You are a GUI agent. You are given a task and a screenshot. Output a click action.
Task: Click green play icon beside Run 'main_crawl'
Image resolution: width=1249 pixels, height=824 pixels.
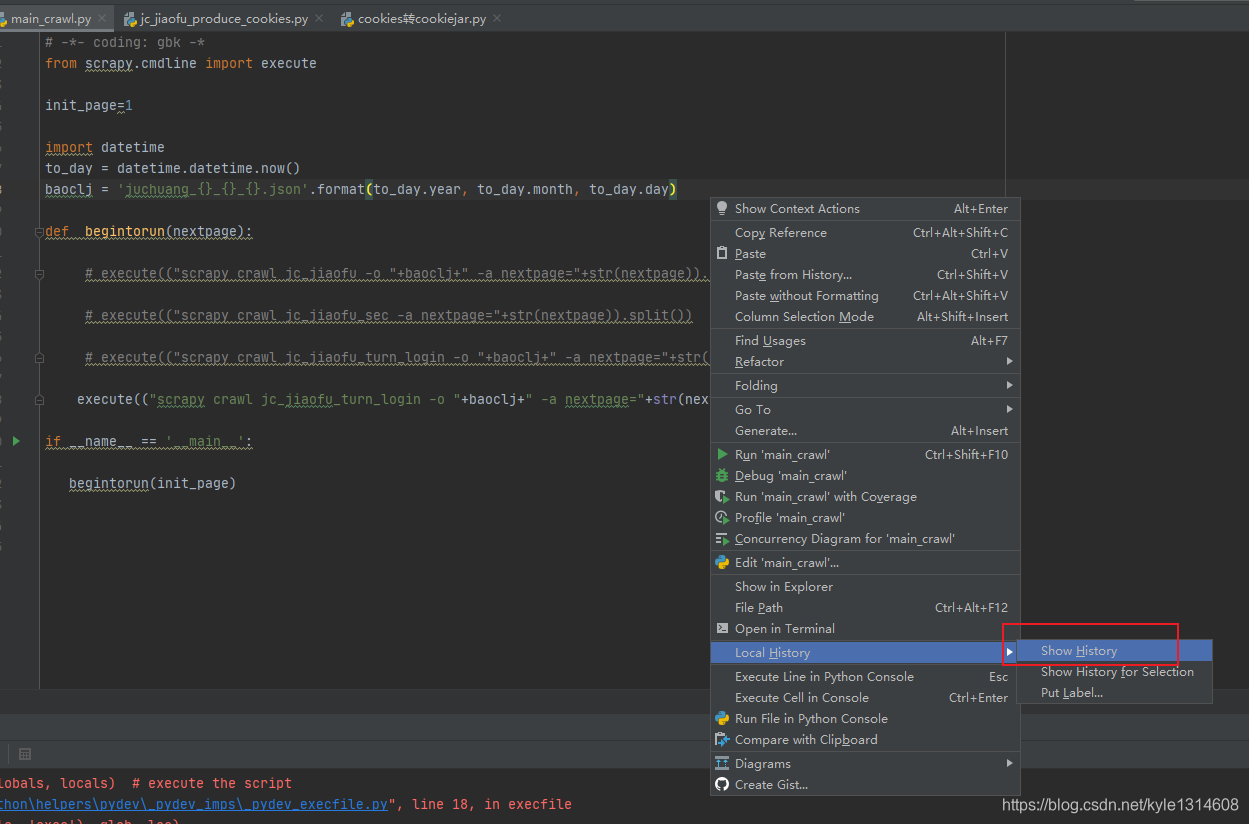click(x=722, y=455)
